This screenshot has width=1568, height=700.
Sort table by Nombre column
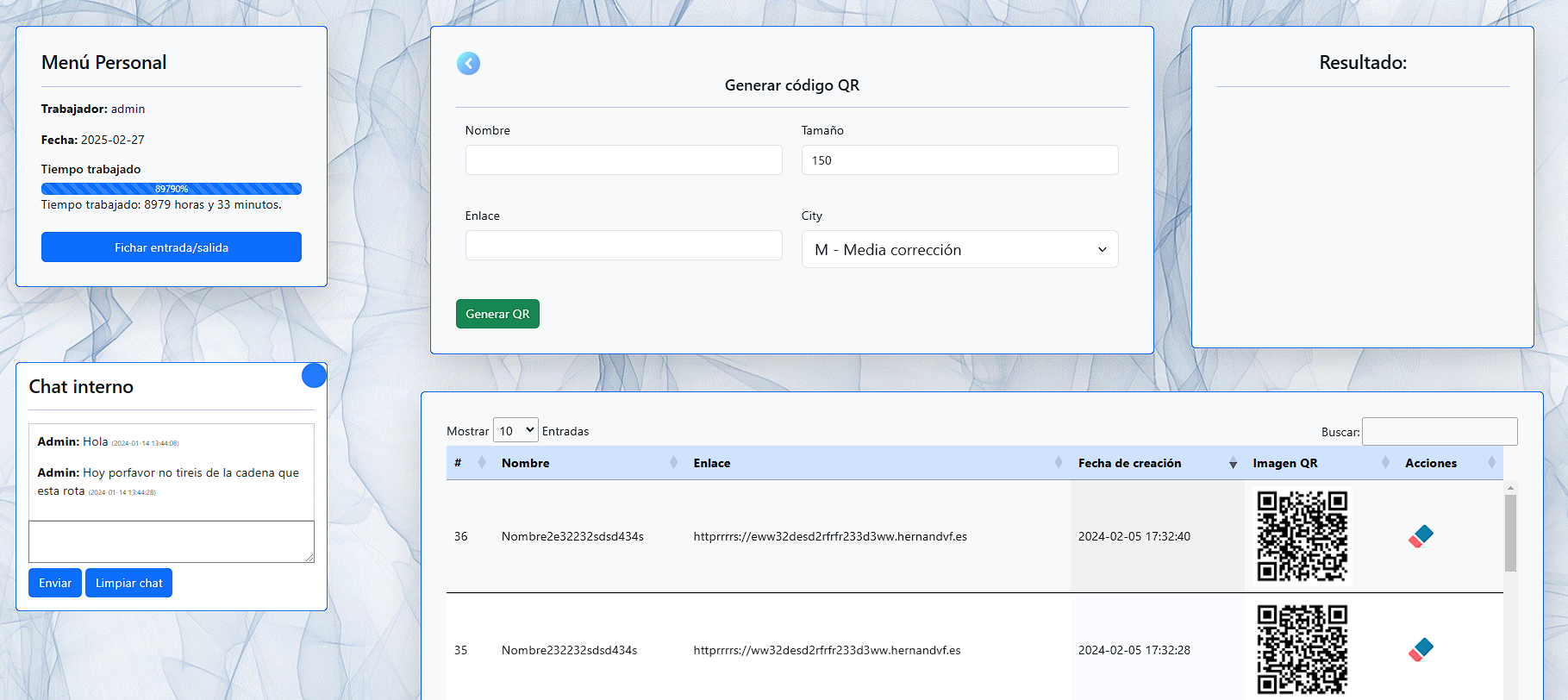pyautogui.click(x=588, y=463)
